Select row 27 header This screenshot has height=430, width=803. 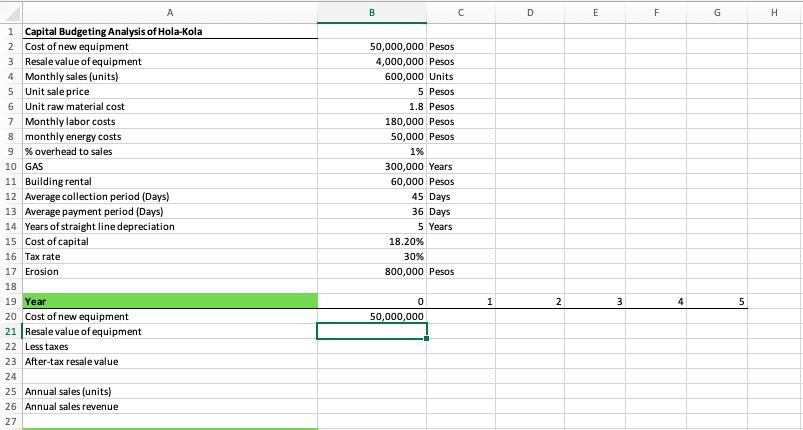tap(11, 421)
